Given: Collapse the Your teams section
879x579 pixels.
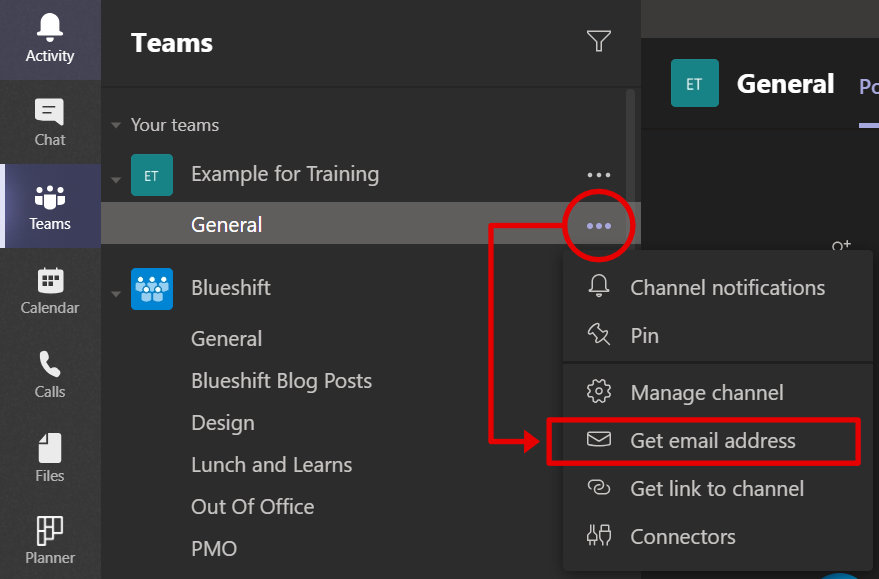Looking at the screenshot, I should (116, 125).
